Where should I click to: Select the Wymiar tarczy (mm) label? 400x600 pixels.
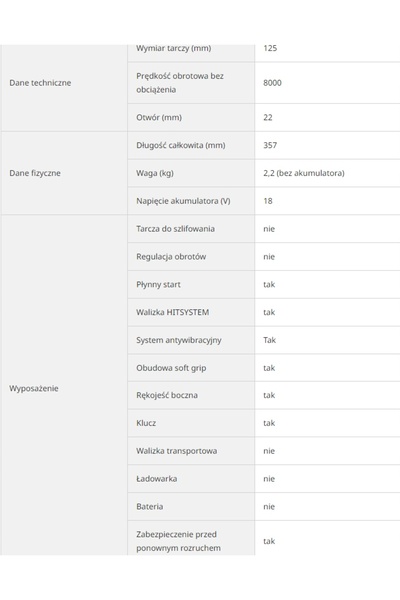point(173,48)
